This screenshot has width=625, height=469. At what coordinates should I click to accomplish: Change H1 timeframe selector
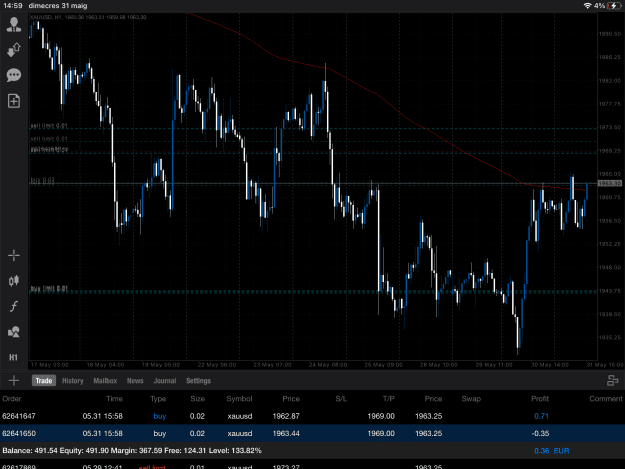[14, 357]
